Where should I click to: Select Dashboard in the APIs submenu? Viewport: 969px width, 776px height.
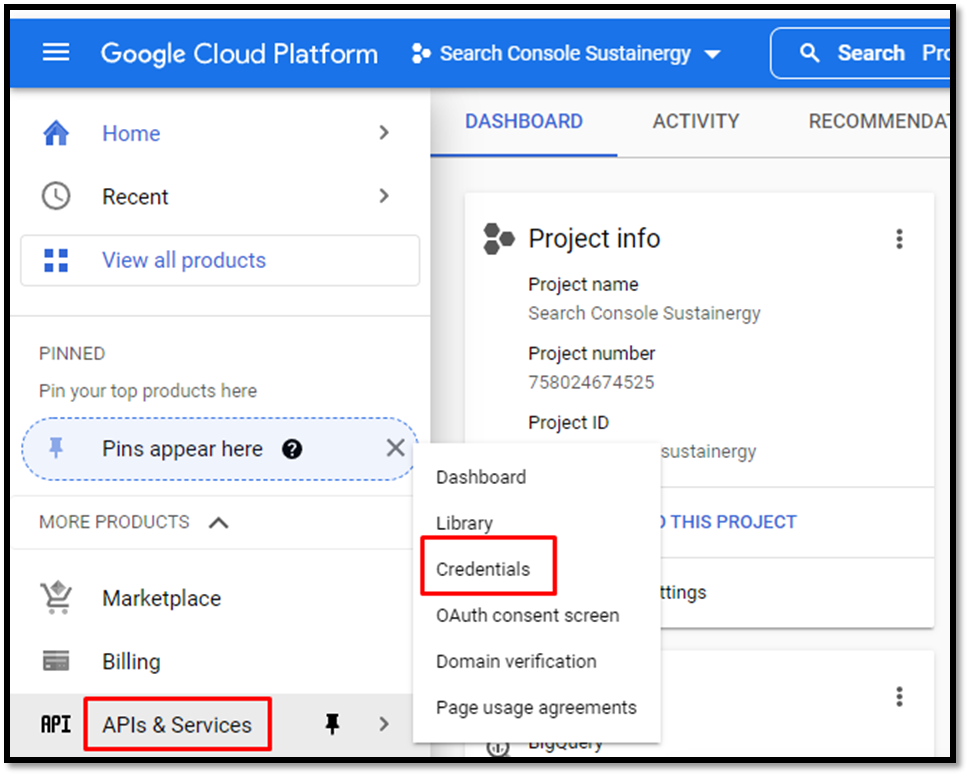481,477
